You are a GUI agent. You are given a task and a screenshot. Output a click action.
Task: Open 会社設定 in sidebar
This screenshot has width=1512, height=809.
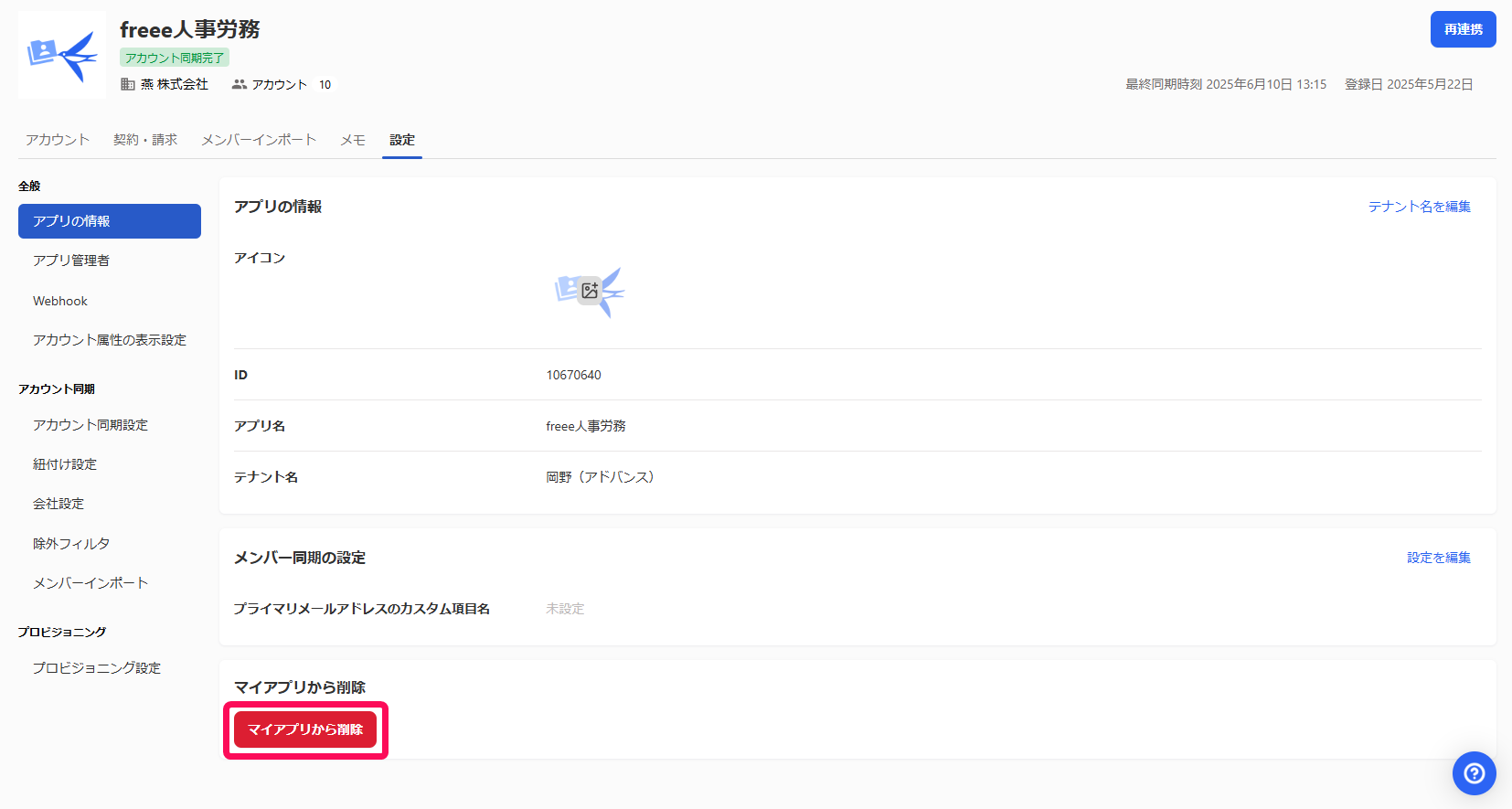point(110,504)
